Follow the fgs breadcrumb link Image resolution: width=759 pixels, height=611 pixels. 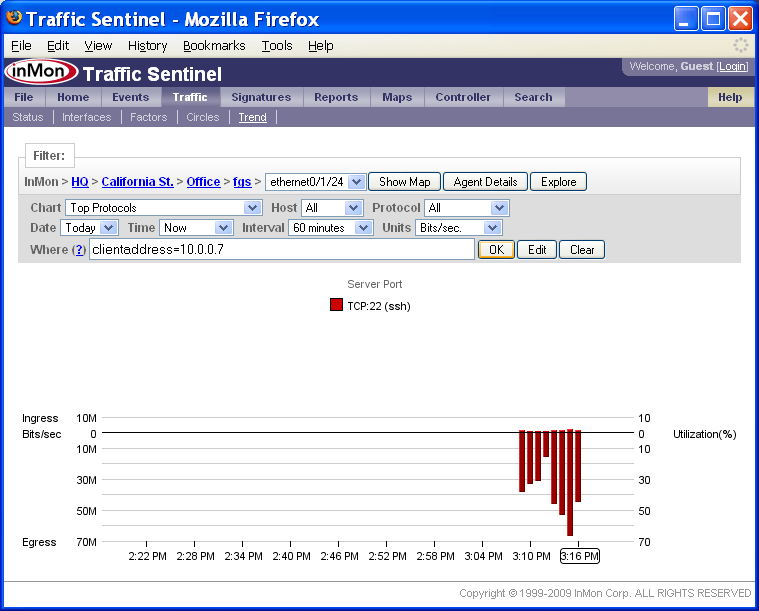tap(242, 182)
